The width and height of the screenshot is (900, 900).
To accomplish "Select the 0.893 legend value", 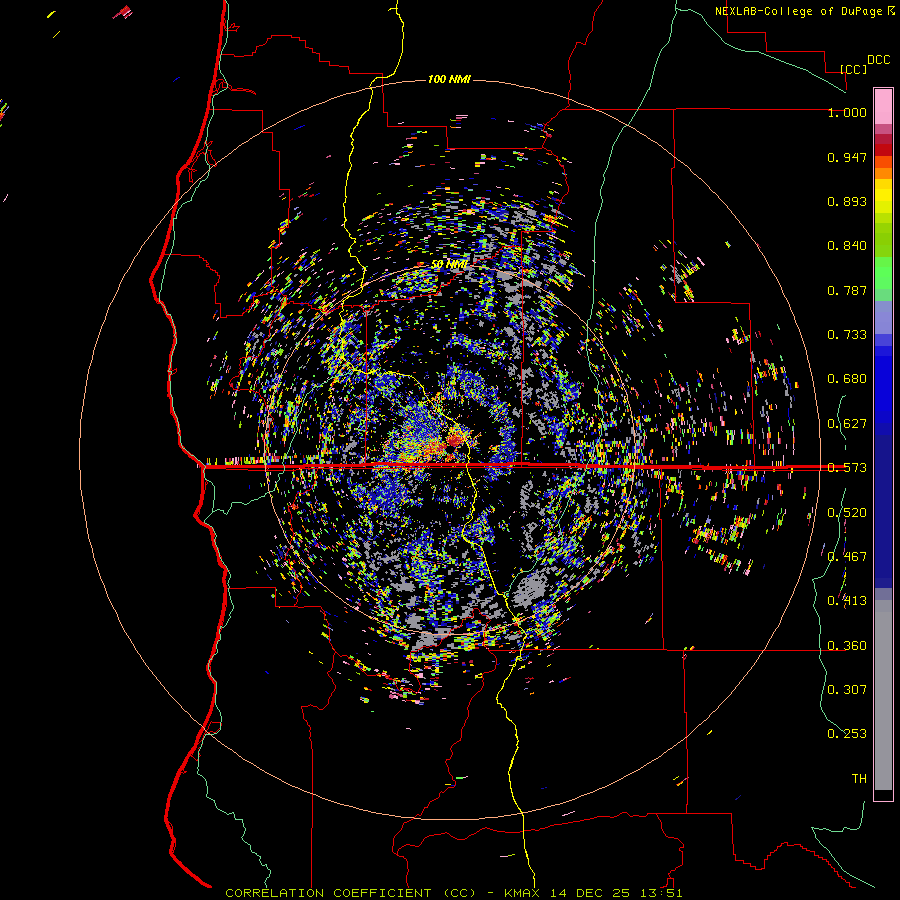I will coord(847,201).
